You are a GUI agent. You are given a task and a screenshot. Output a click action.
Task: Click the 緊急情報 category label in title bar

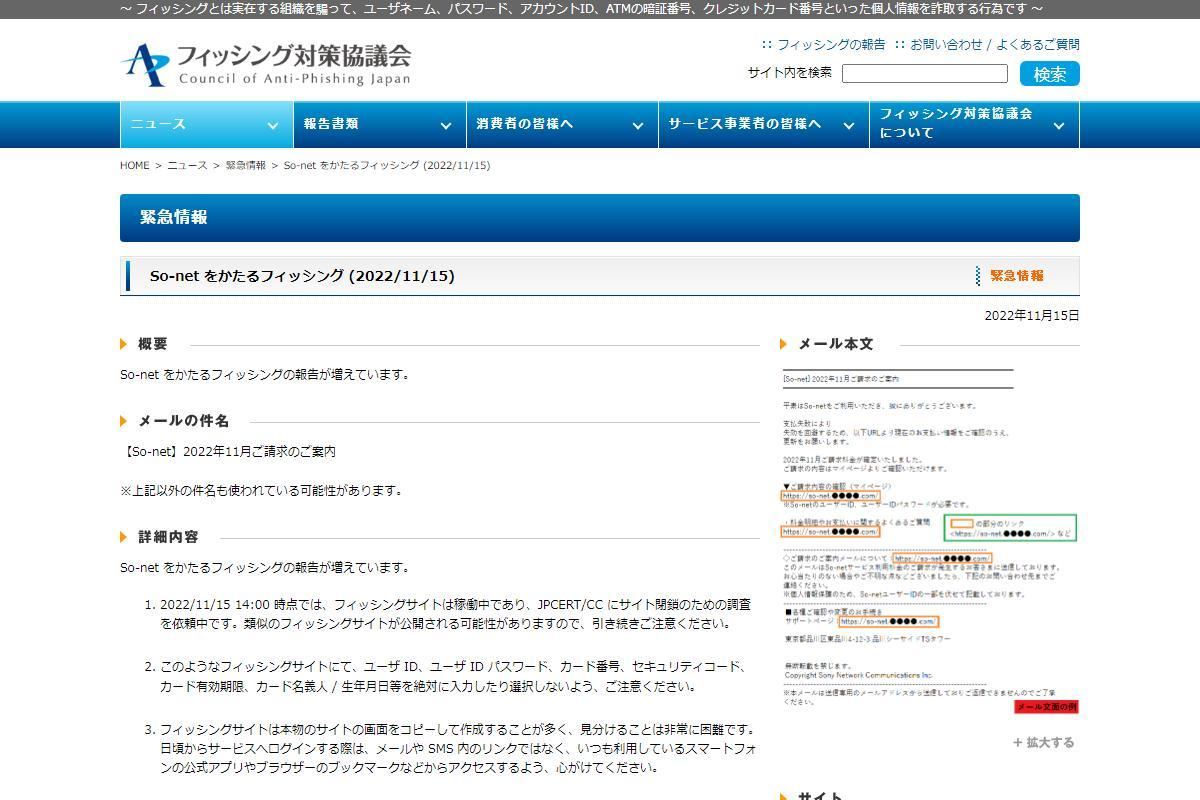pyautogui.click(x=1017, y=276)
